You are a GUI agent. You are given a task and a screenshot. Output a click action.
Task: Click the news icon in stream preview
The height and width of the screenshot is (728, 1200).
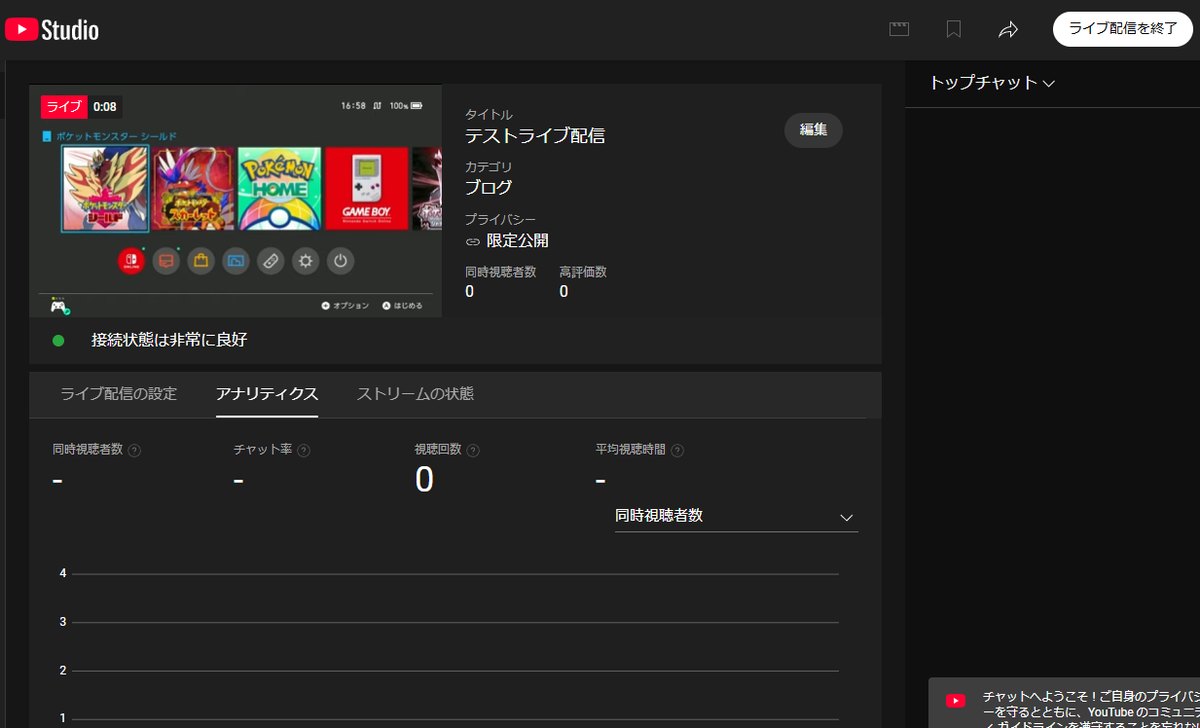[166, 261]
